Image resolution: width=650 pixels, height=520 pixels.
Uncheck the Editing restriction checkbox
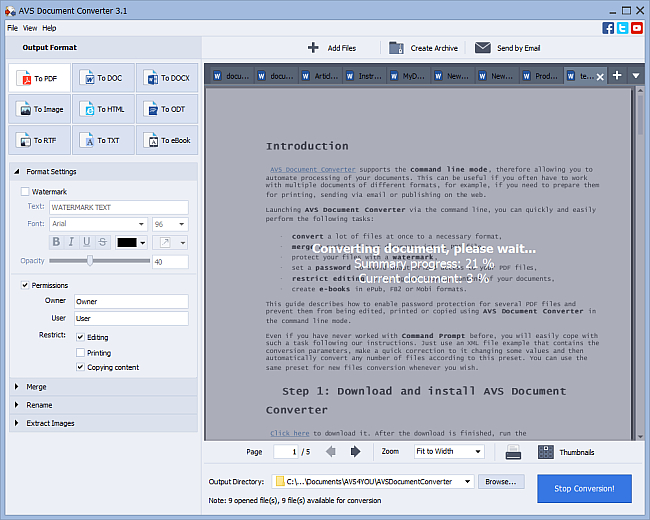tap(80, 337)
